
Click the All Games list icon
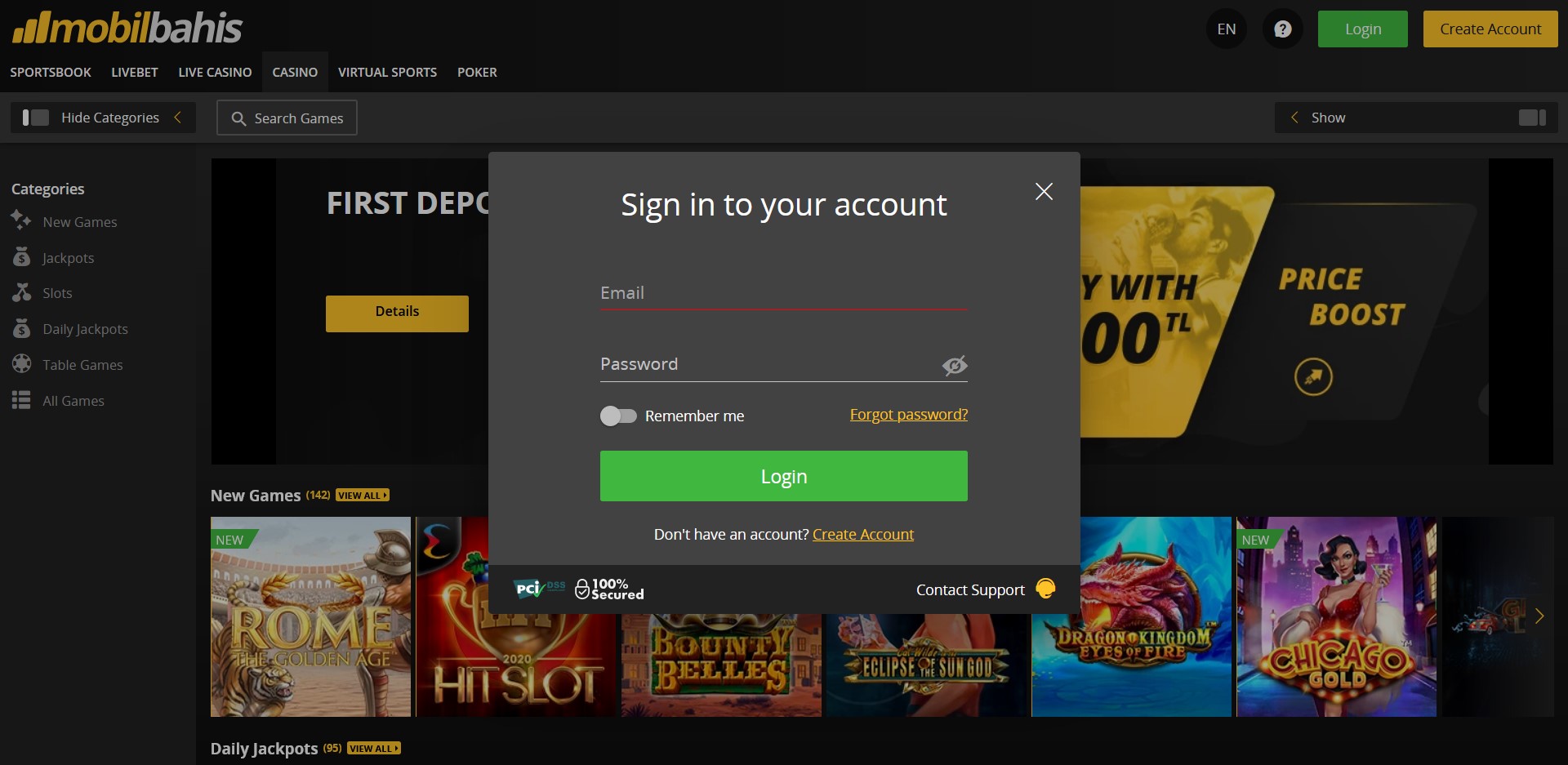pos(21,400)
